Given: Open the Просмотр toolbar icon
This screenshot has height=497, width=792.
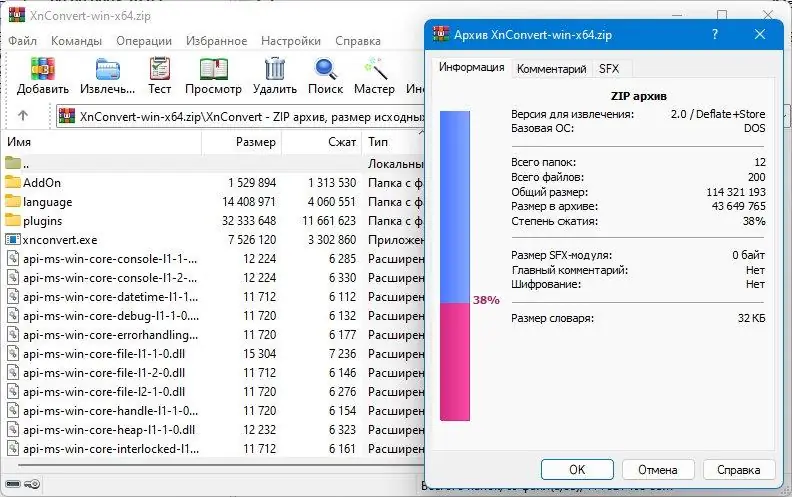Looking at the screenshot, I should pyautogui.click(x=214, y=69).
